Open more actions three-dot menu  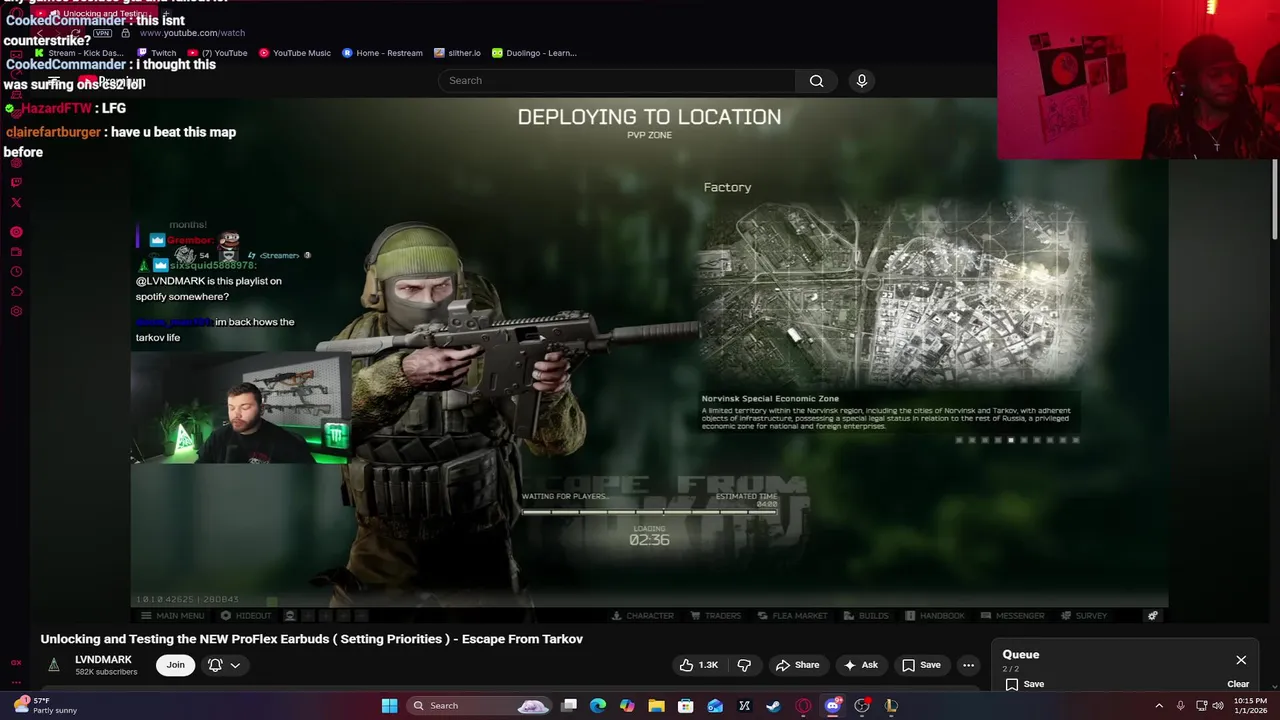tap(968, 665)
